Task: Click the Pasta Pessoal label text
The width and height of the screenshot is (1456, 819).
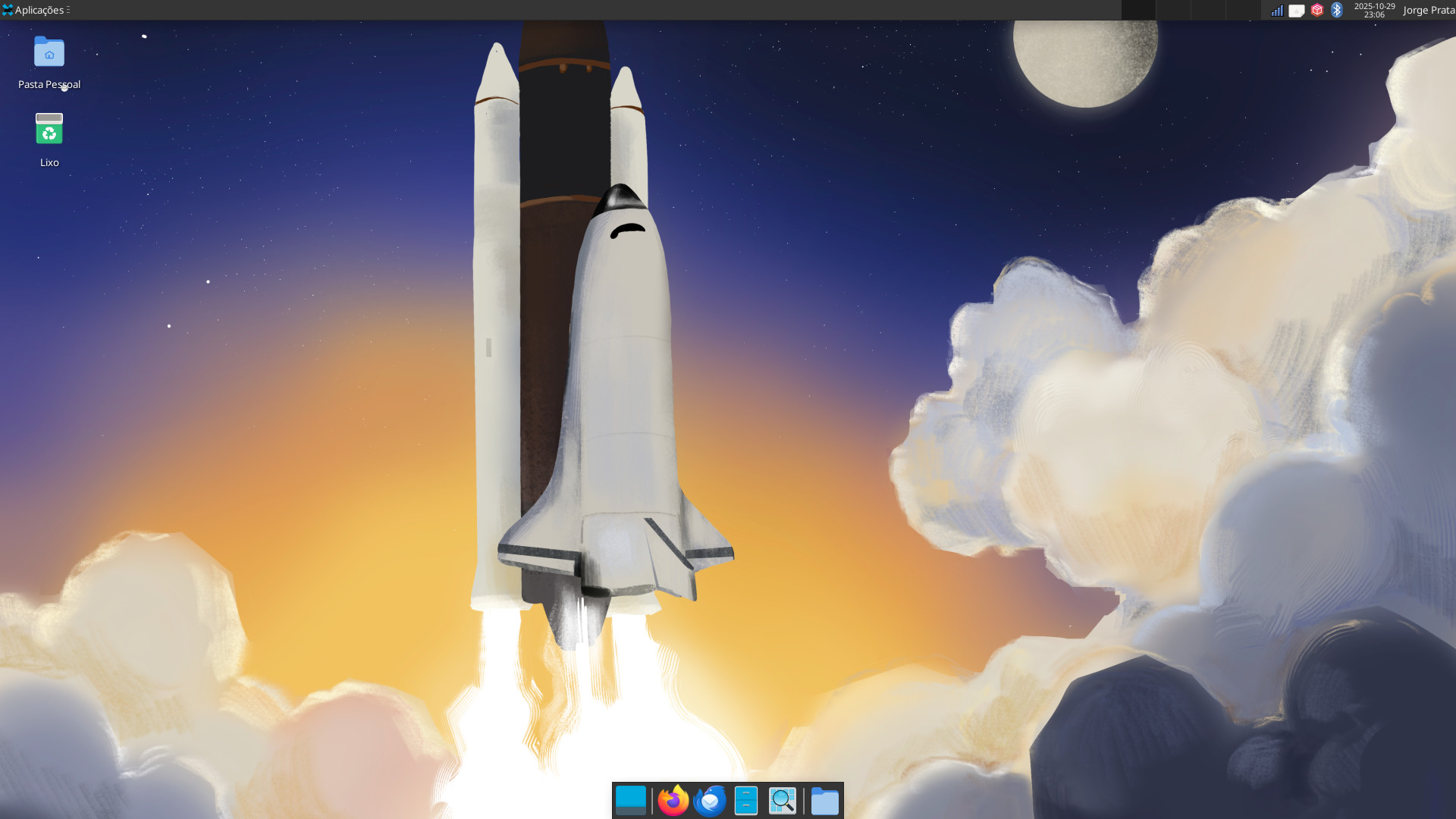Action: point(49,84)
